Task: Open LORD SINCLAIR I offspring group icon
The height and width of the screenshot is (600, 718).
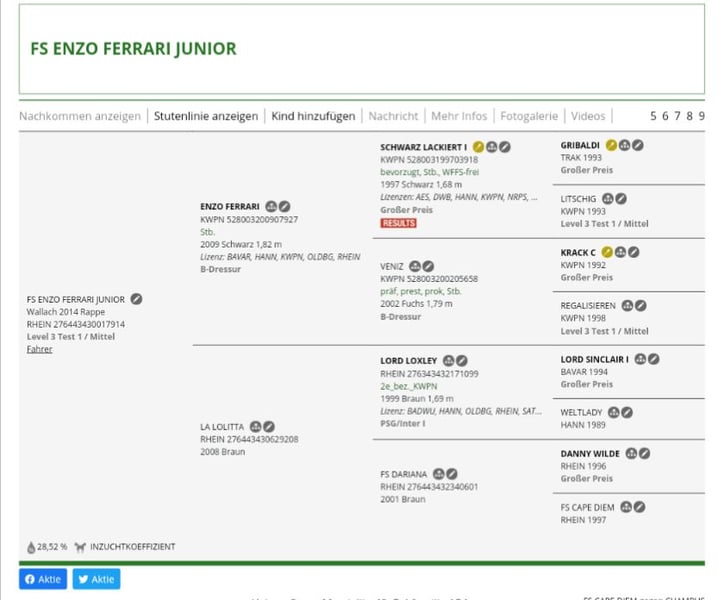Action: 641,359
